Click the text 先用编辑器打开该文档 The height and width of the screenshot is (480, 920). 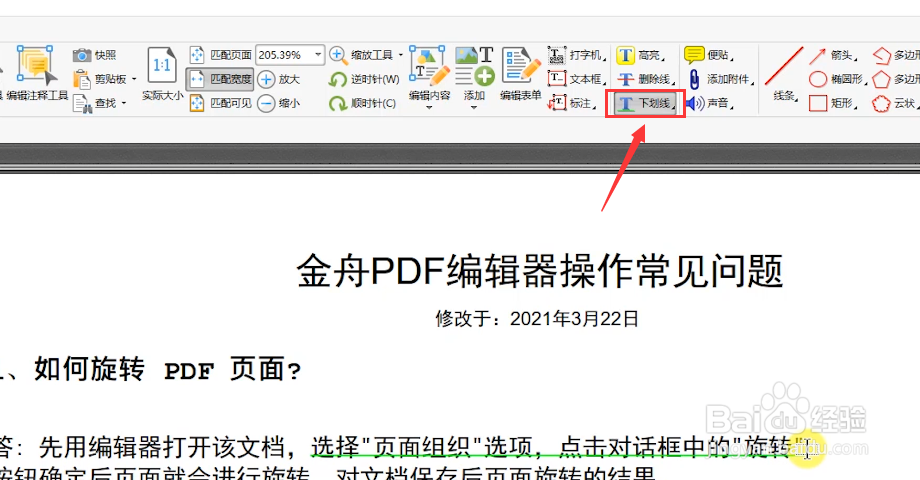coord(162,447)
